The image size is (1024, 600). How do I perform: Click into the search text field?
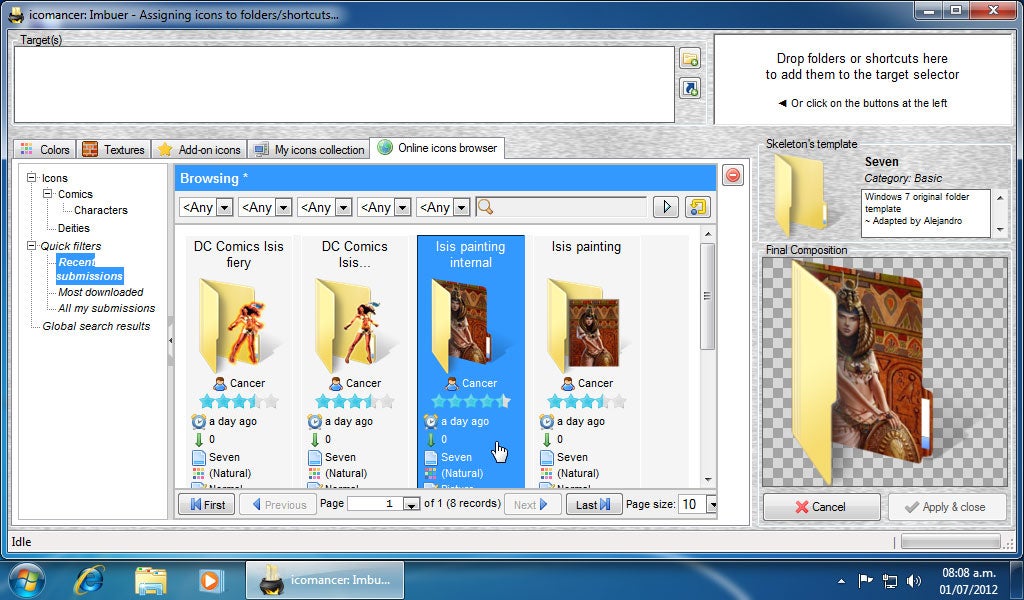tap(569, 207)
